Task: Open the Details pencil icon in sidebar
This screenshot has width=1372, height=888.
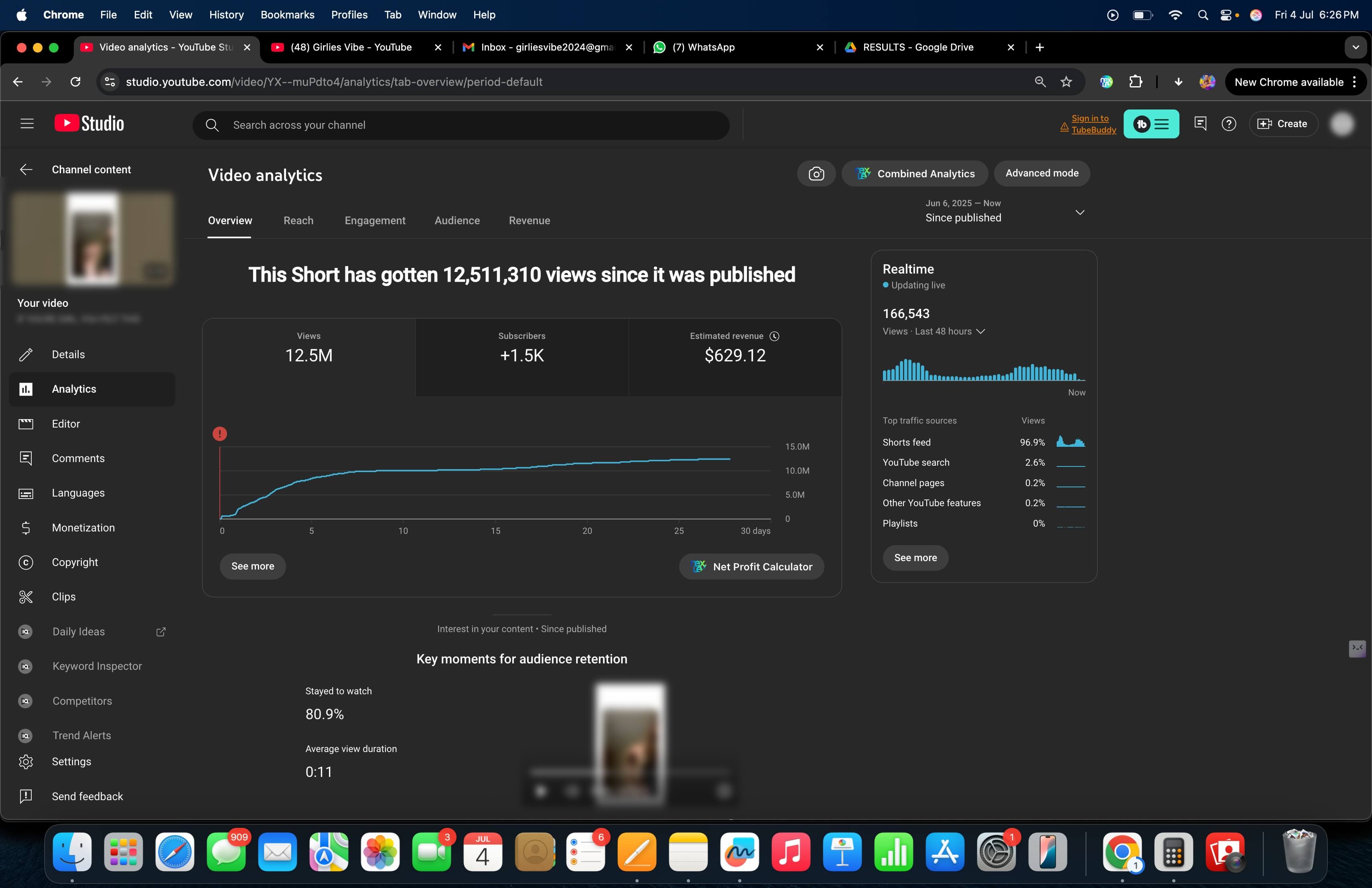Action: point(26,355)
